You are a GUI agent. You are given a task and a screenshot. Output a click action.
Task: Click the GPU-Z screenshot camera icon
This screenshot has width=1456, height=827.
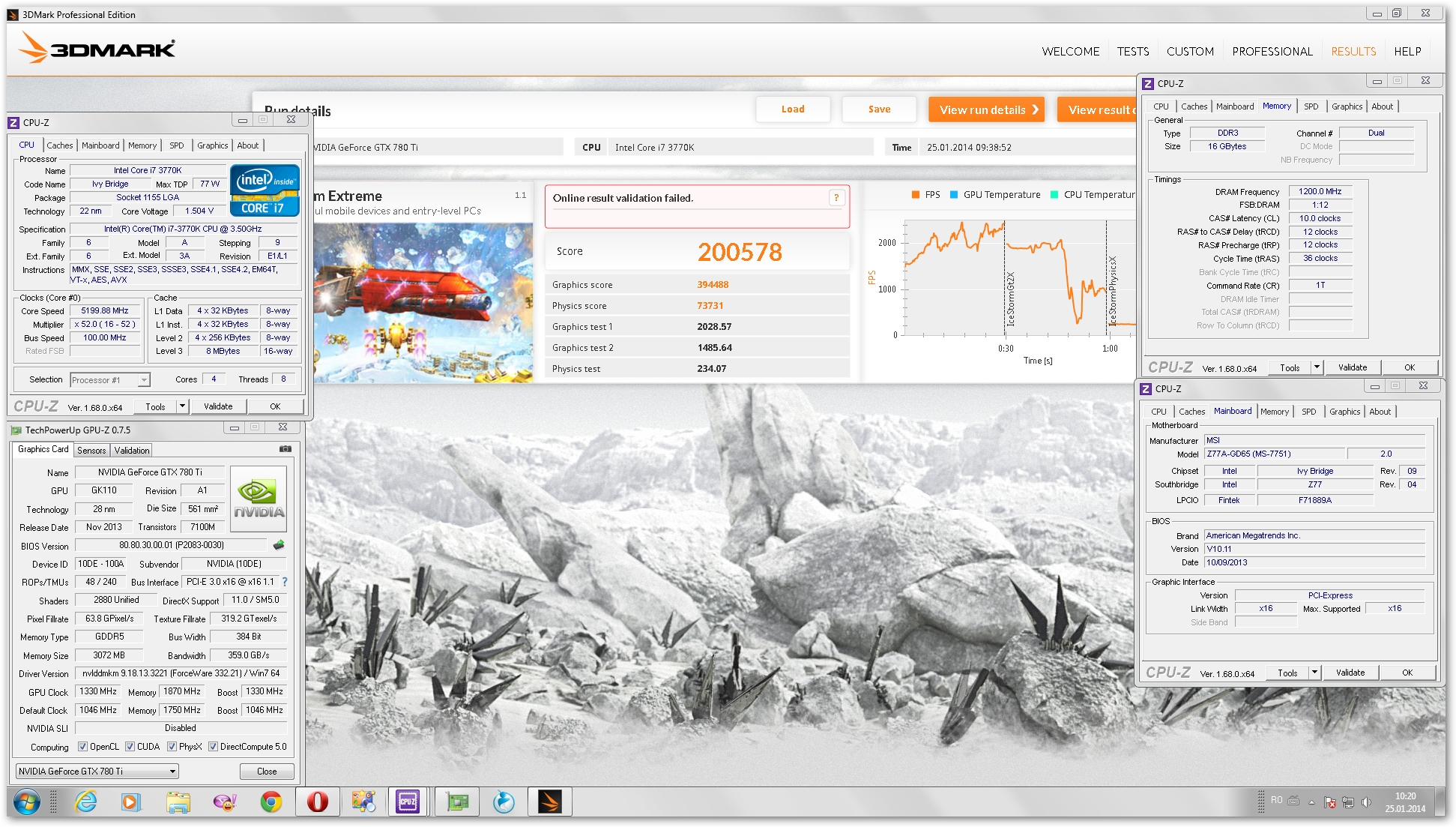286,449
